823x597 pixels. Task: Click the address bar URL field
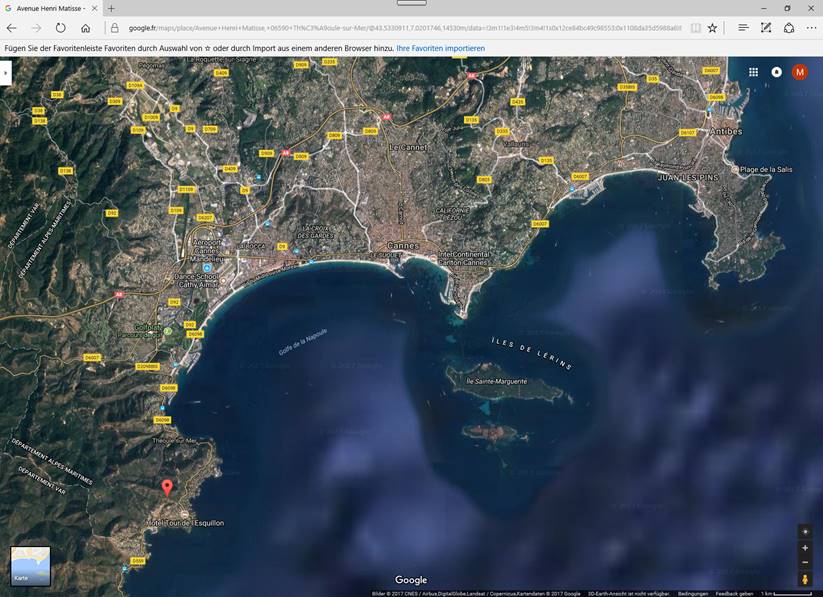point(400,28)
